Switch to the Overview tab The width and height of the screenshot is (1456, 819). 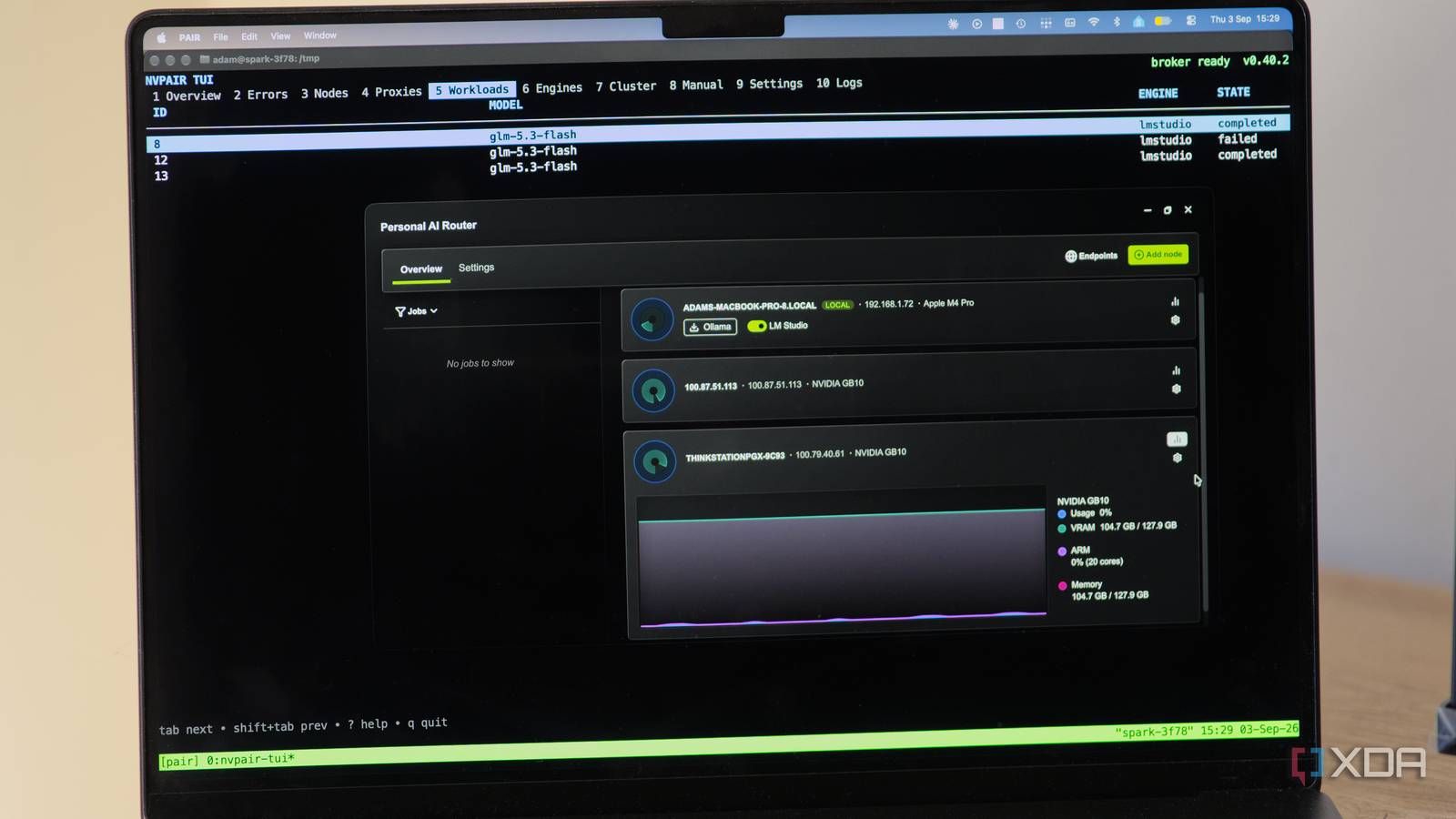tap(421, 269)
